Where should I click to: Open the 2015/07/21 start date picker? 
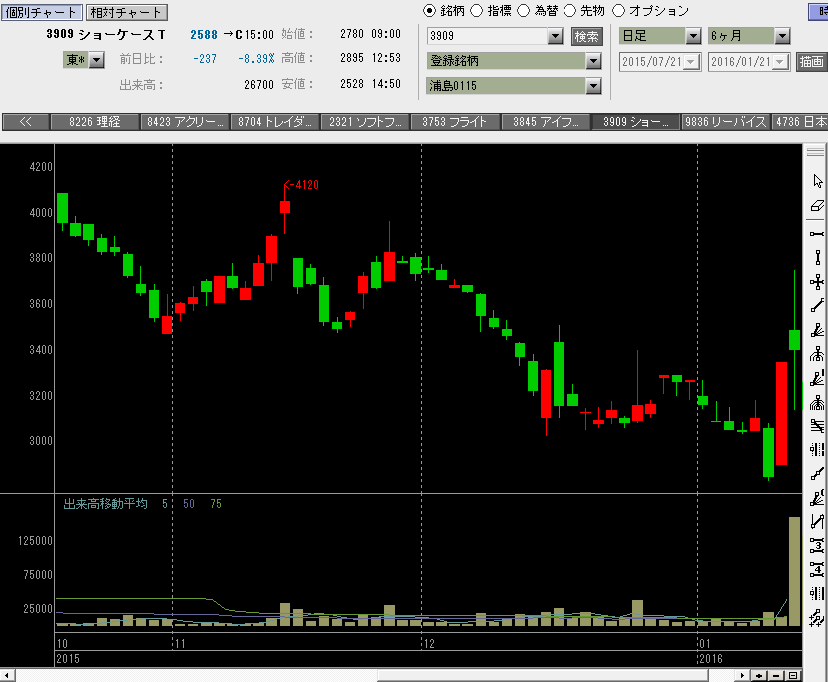[x=690, y=62]
